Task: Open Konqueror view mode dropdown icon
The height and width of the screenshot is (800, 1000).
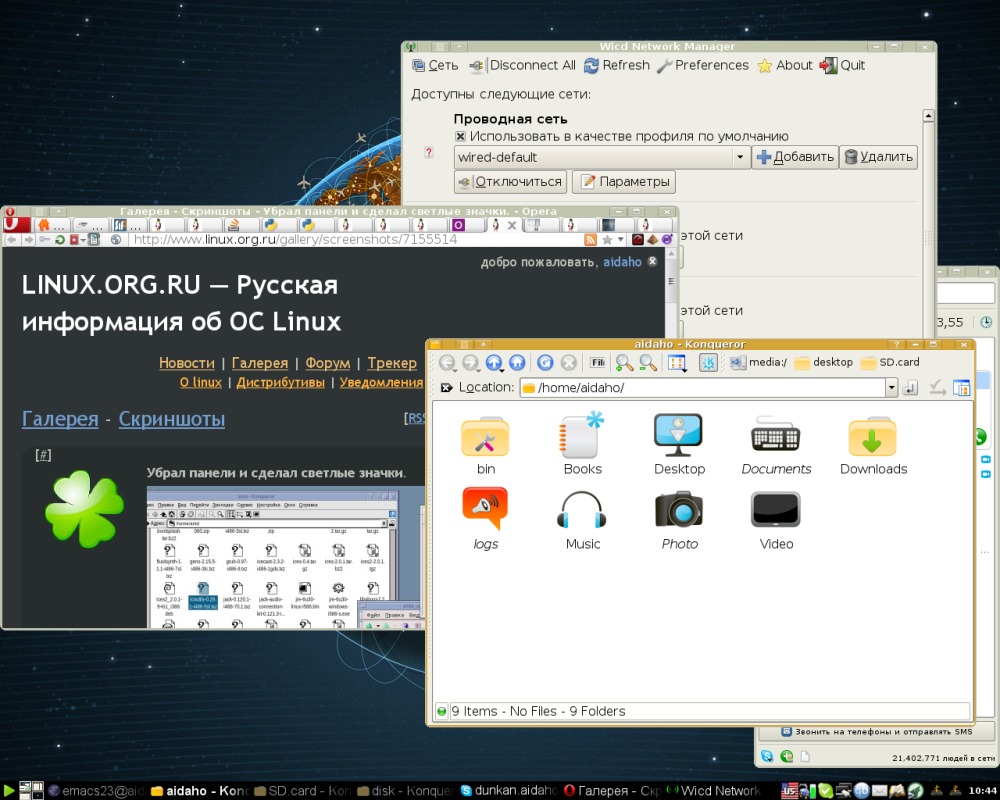Action: 677,363
